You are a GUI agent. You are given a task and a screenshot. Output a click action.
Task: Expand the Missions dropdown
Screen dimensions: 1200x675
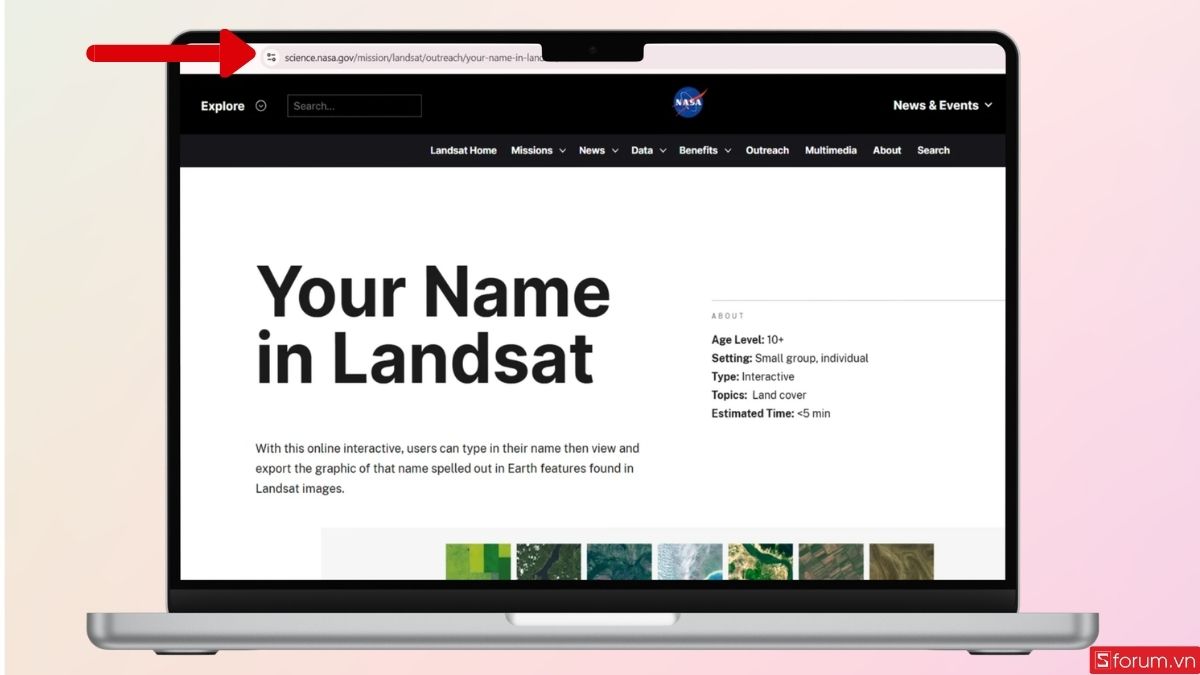(x=531, y=150)
